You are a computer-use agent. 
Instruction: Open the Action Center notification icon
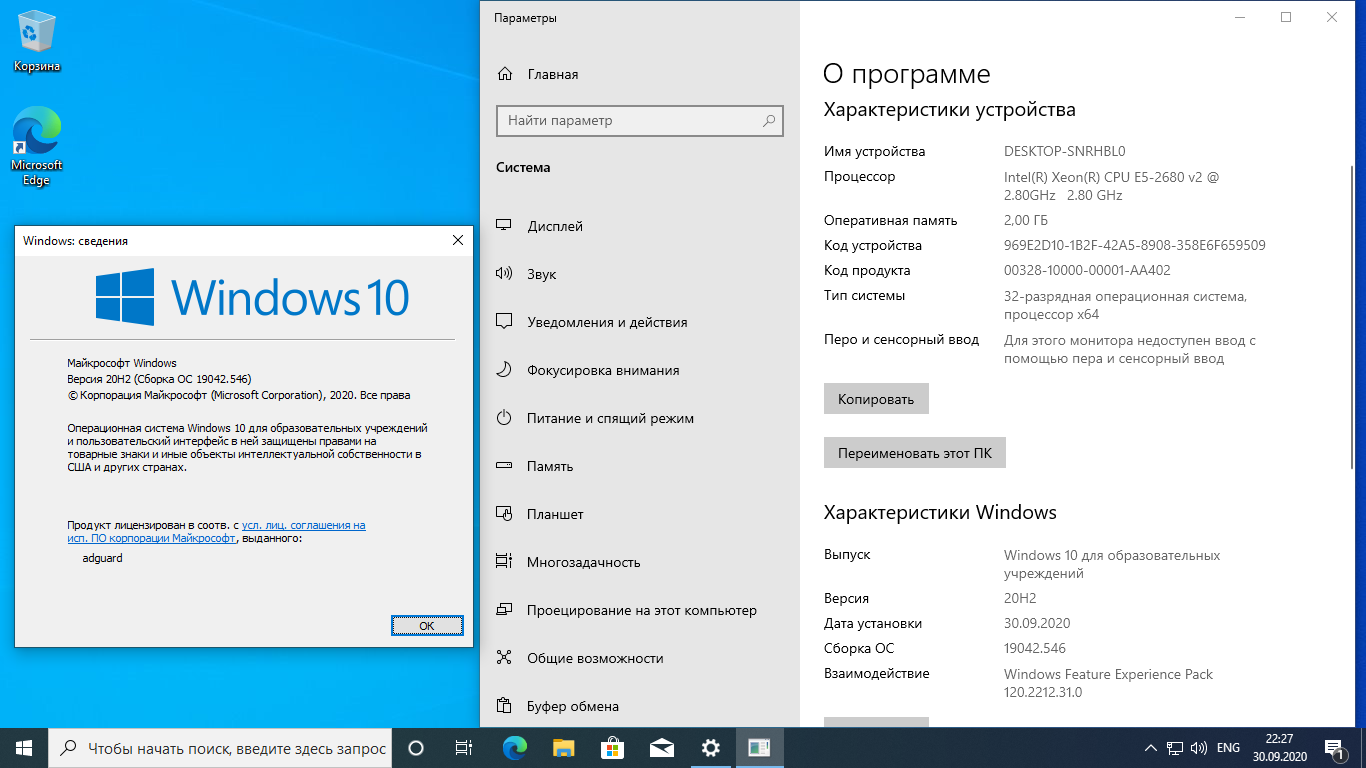1333,748
